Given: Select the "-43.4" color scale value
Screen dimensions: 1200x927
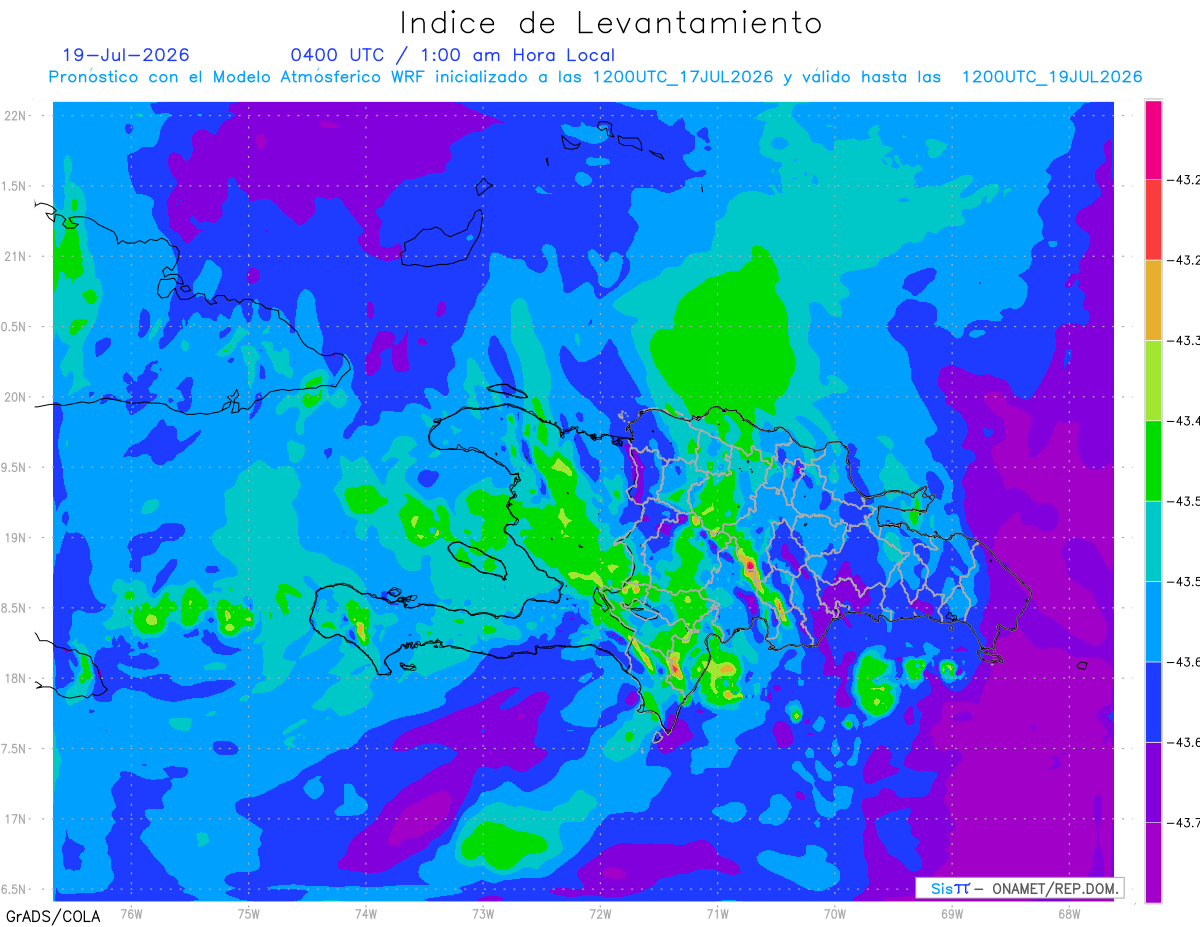Looking at the screenshot, I should click(1183, 421).
